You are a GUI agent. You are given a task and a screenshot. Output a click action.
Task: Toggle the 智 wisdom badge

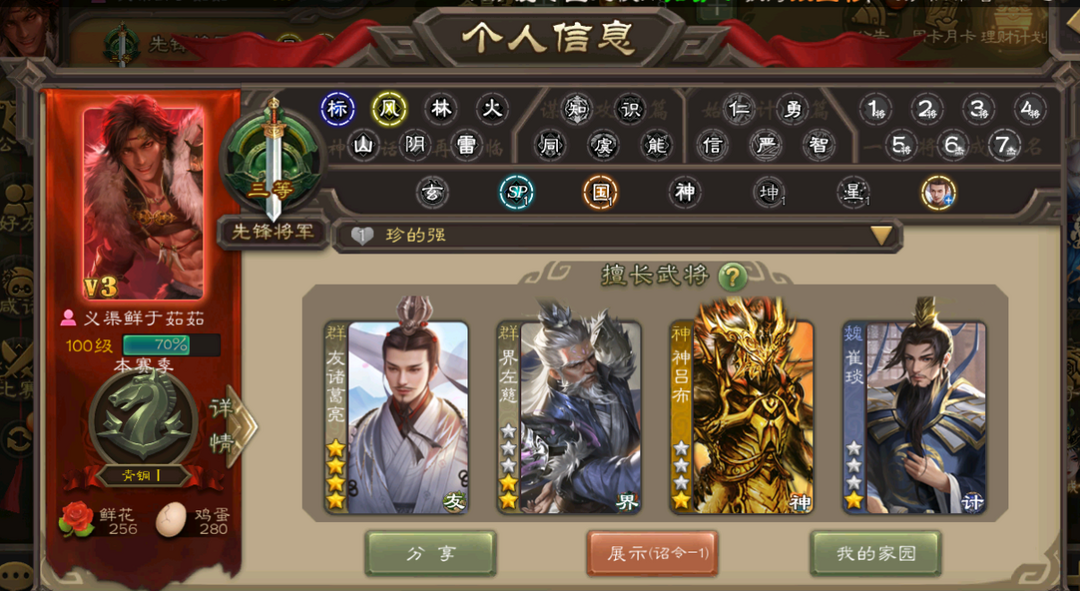coord(819,145)
